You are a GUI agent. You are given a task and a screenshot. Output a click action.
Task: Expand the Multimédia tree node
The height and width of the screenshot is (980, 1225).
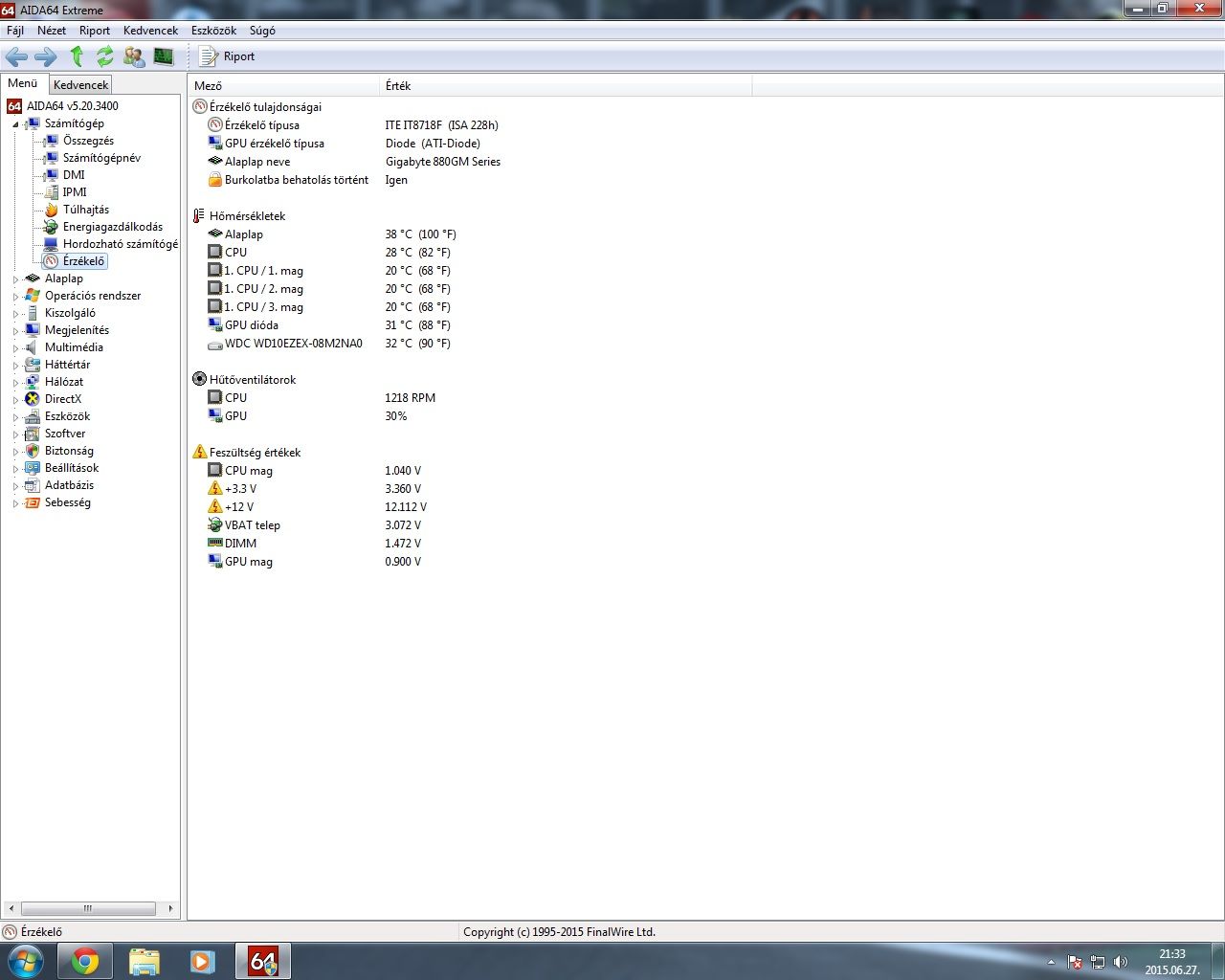[x=15, y=348]
